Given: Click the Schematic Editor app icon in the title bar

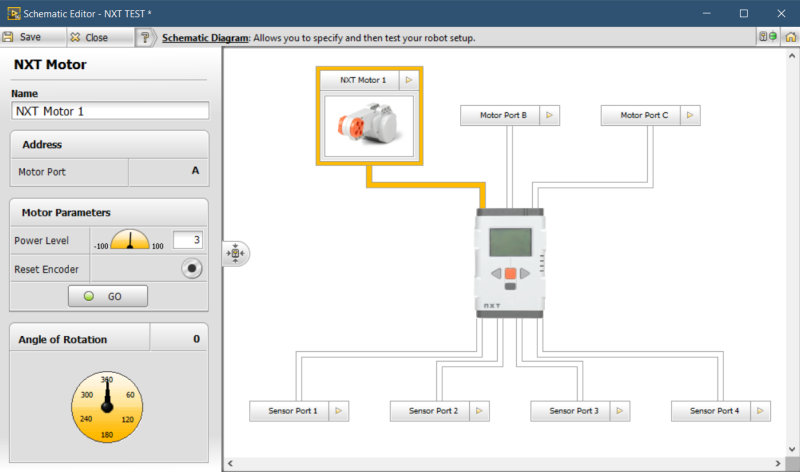Looking at the screenshot, I should click(13, 13).
